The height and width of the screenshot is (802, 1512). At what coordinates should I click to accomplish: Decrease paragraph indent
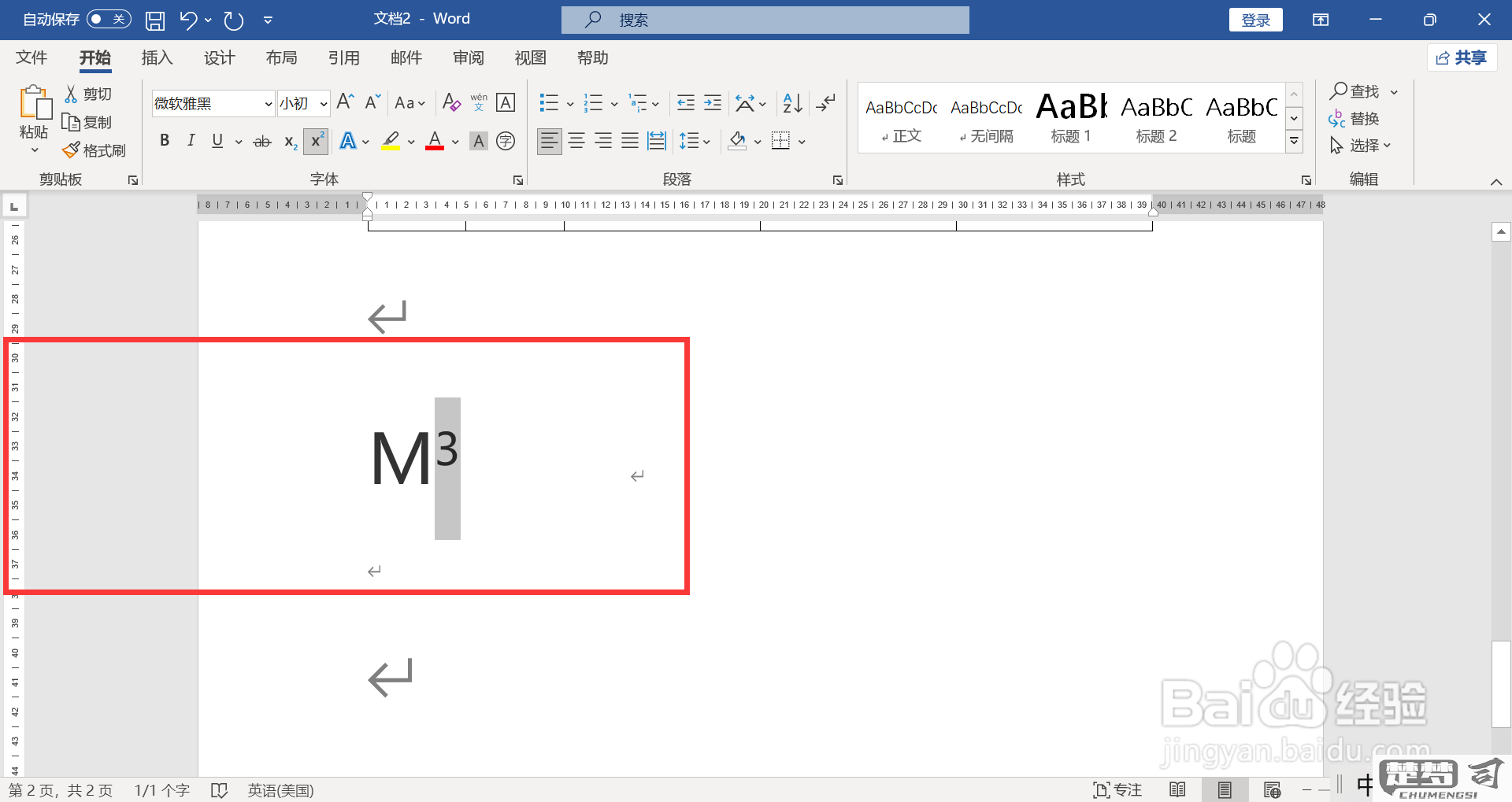point(686,102)
